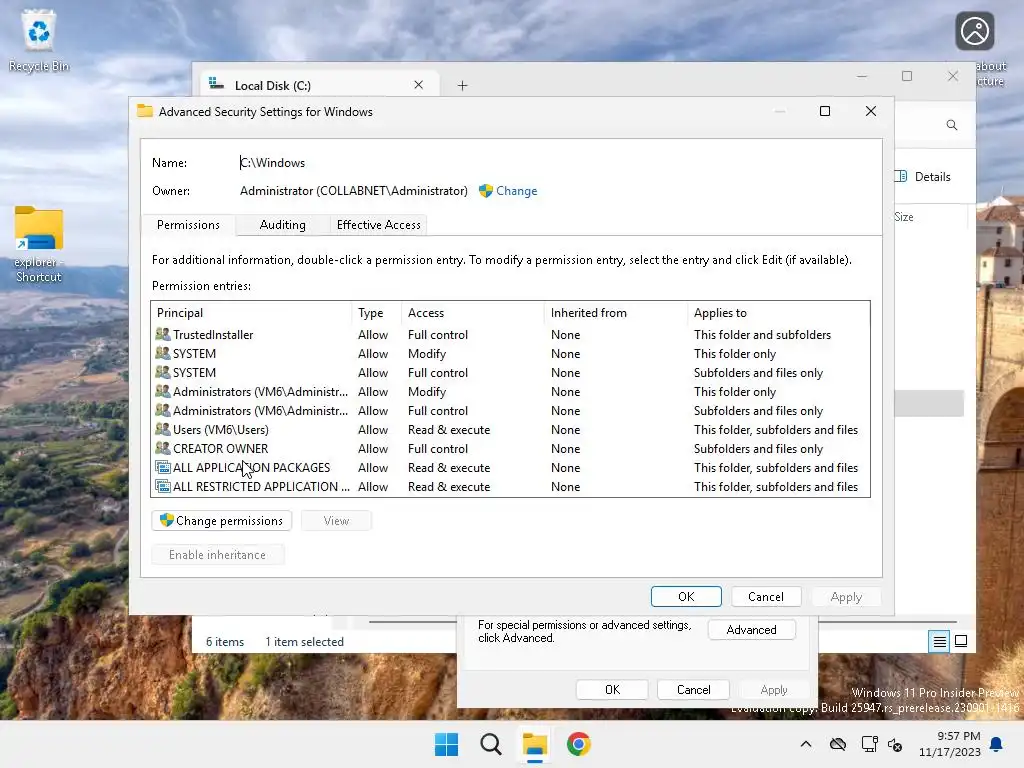1024x768 pixels.
Task: Confirm with OK in Advanced Security Settings
Action: pos(686,597)
